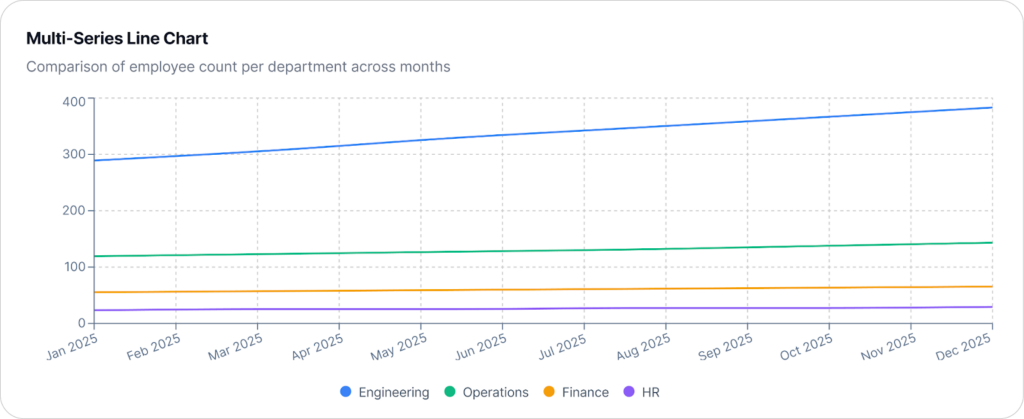The width and height of the screenshot is (1024, 419).
Task: Click the 200 y-axis value label
Action: [x=73, y=211]
